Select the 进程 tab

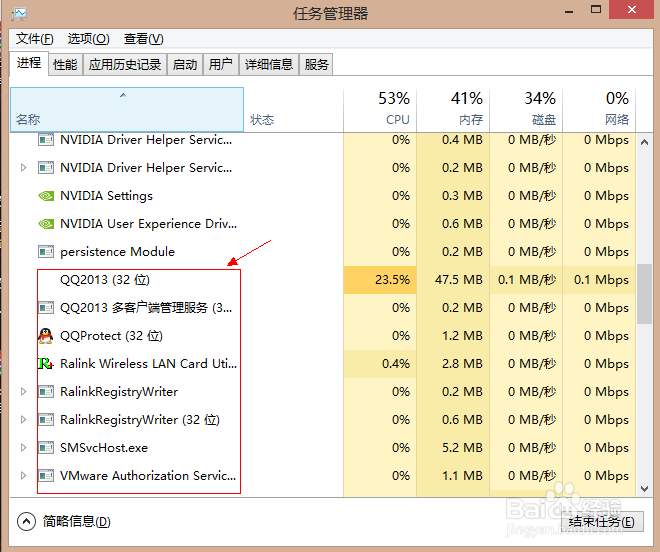[x=29, y=64]
